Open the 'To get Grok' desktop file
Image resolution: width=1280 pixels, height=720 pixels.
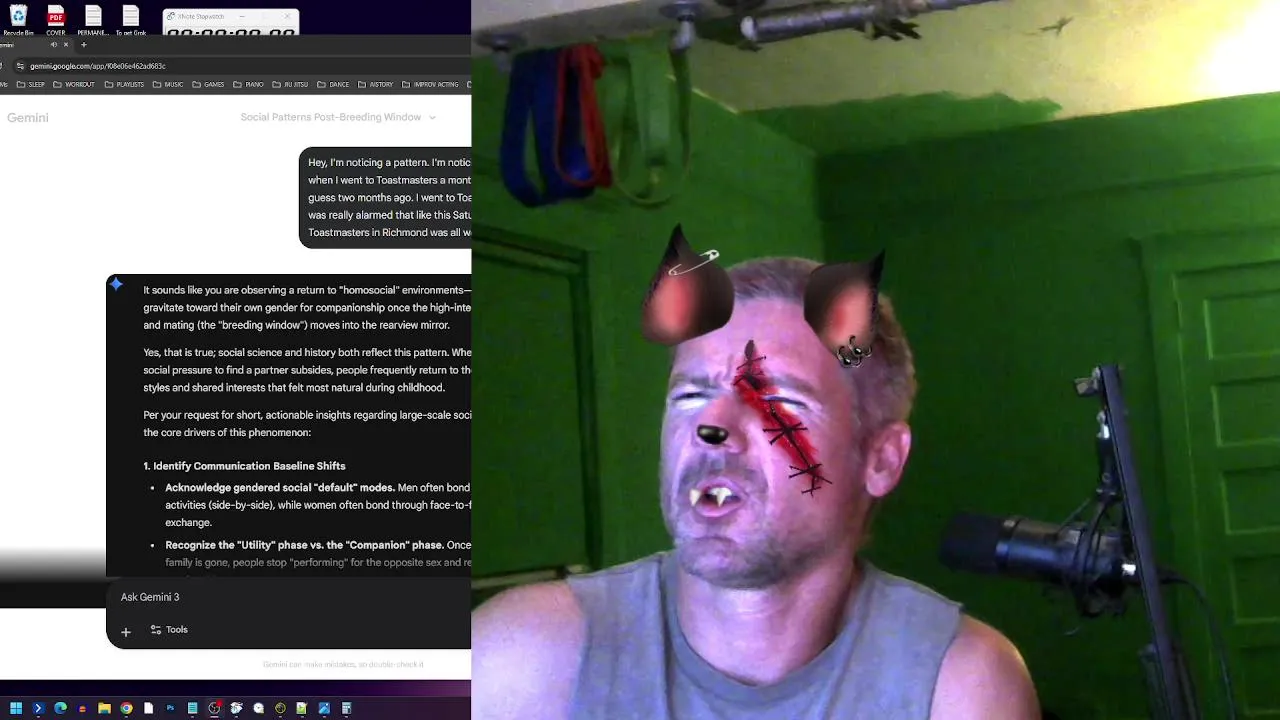point(131,19)
